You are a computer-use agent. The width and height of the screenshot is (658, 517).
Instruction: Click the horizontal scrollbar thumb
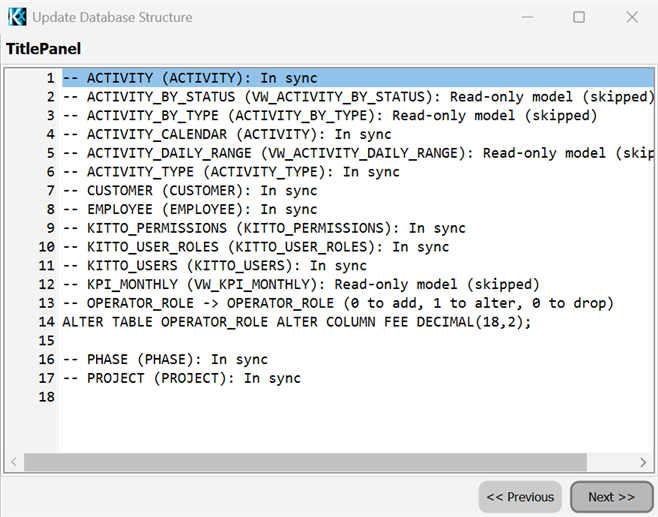(305, 462)
